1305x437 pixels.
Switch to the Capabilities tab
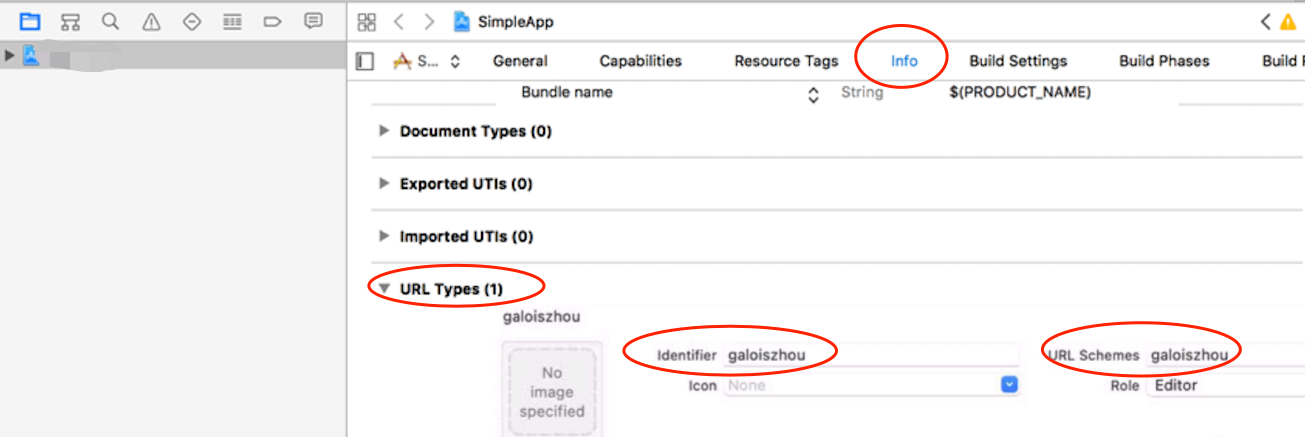[640, 61]
